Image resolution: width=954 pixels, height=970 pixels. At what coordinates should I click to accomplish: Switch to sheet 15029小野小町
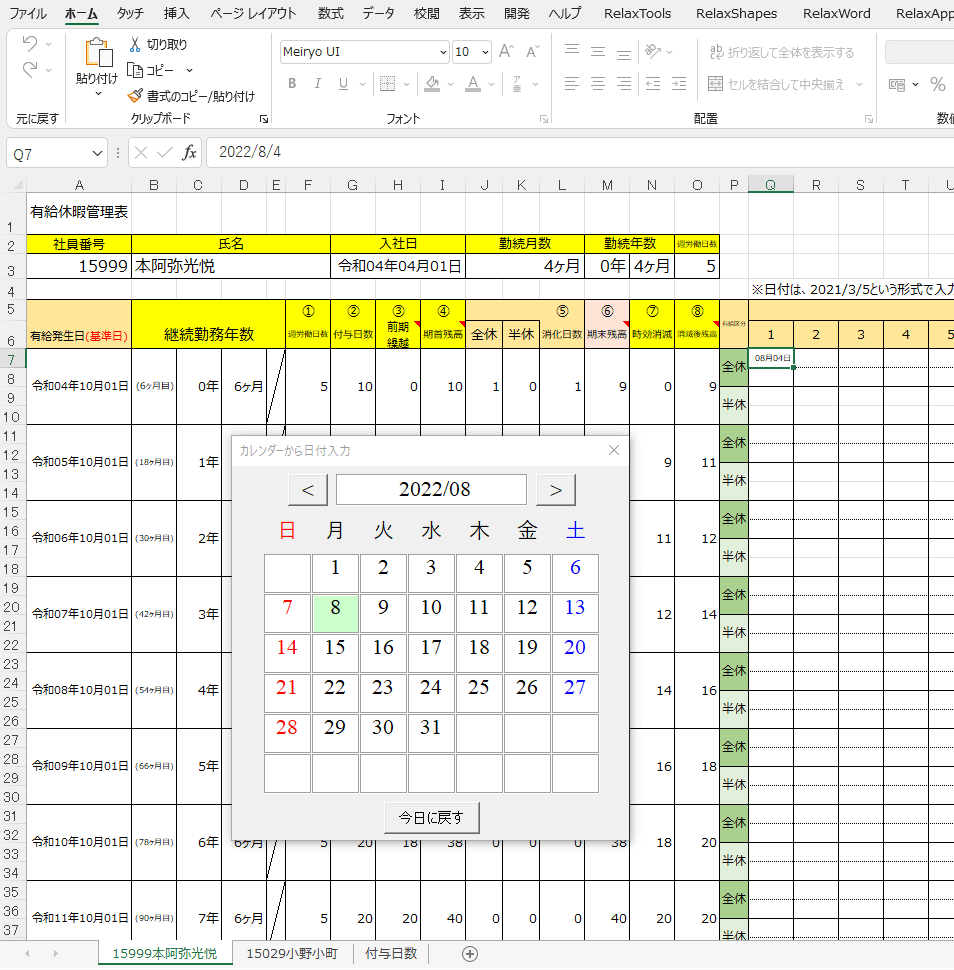point(292,953)
